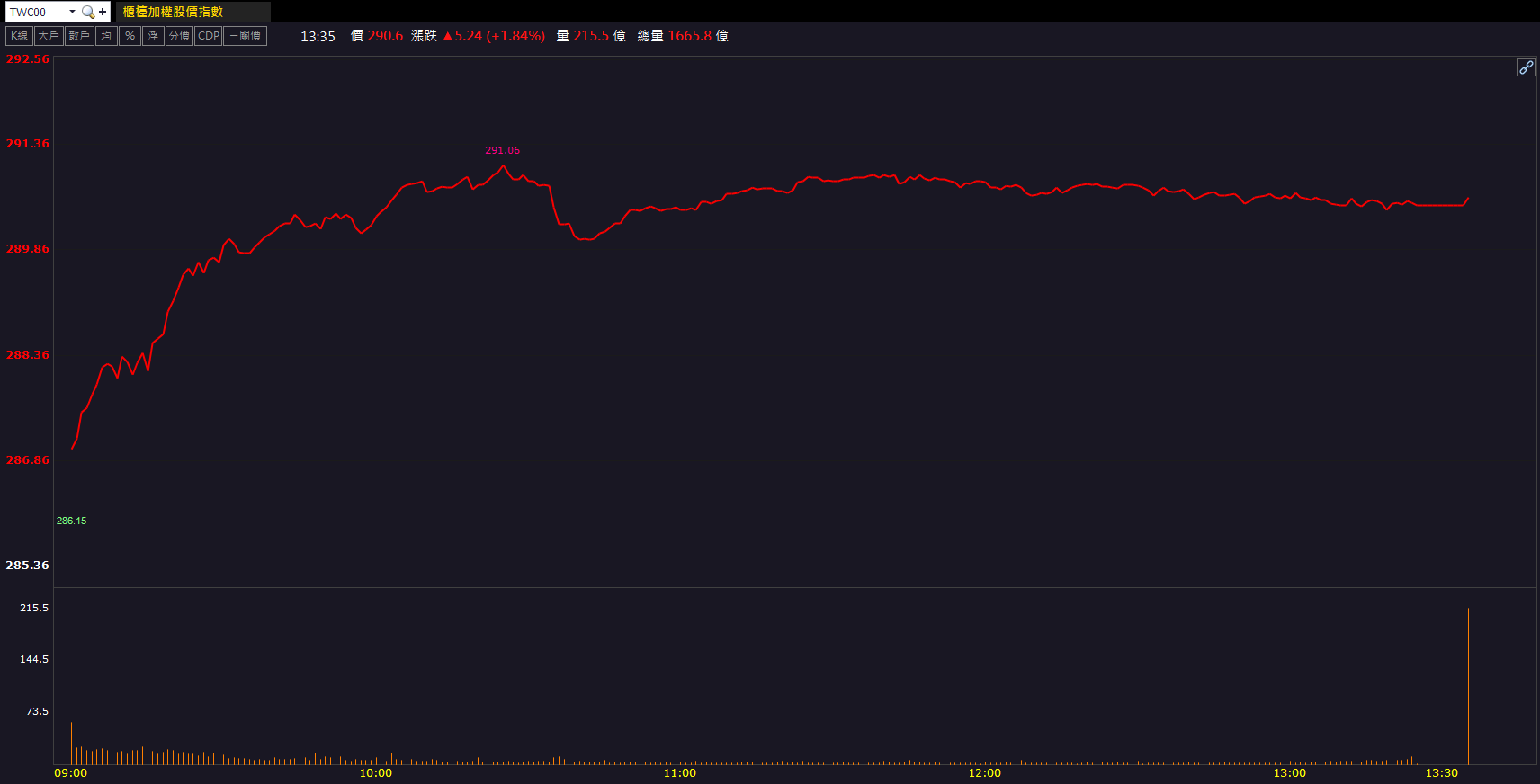Switch to percent scale with % button
The height and width of the screenshot is (784, 1540).
click(x=130, y=36)
